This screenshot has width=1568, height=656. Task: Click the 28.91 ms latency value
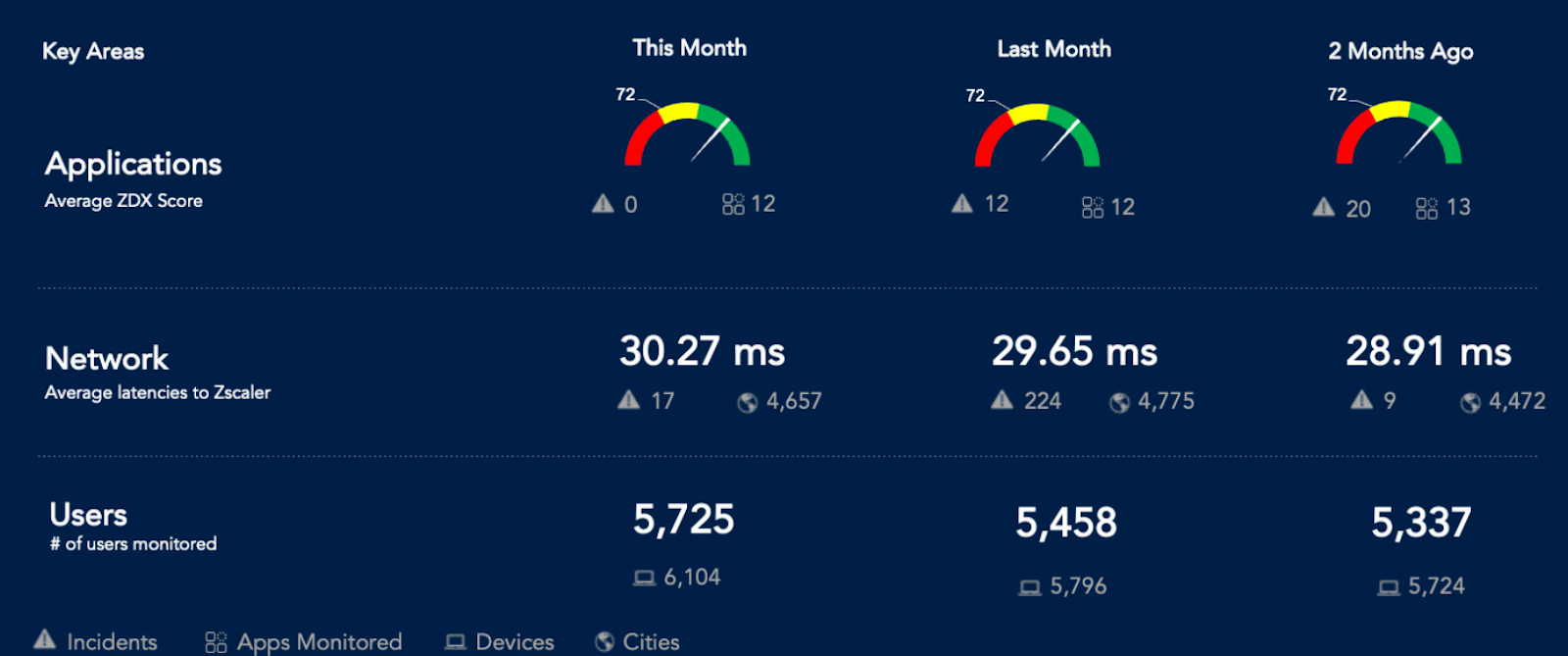click(x=1428, y=352)
